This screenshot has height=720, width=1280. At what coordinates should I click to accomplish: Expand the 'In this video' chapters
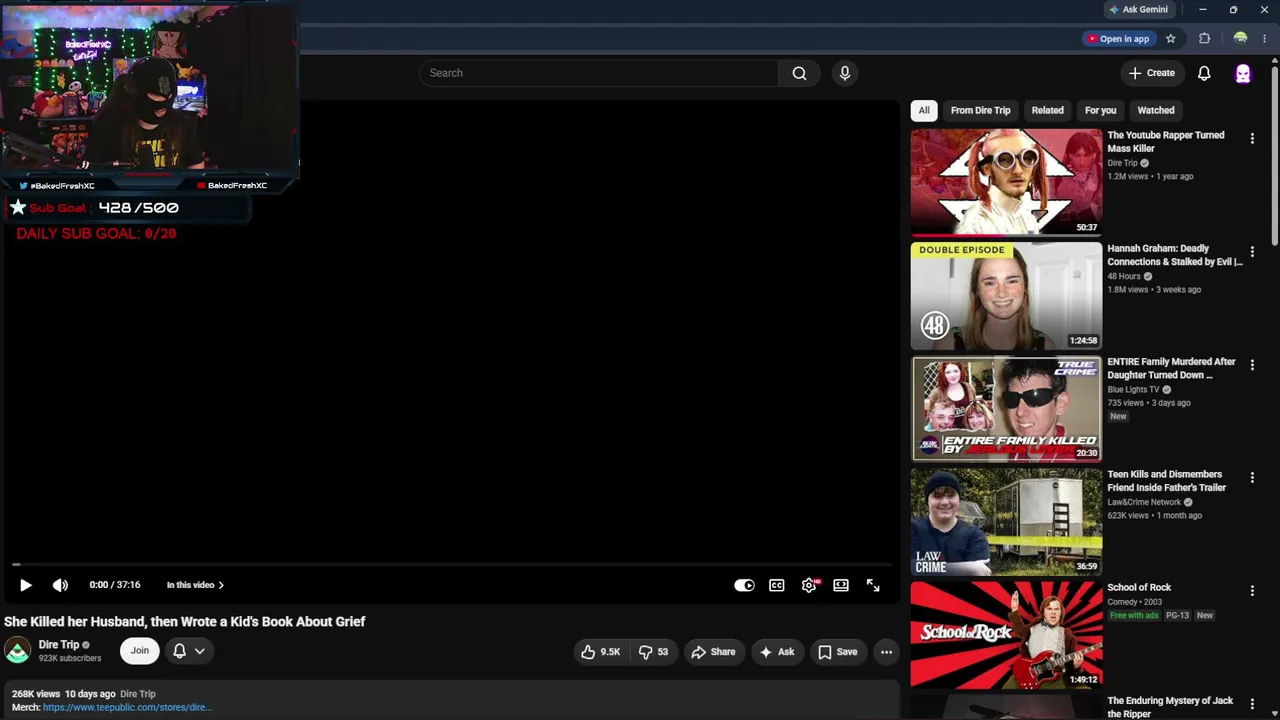(195, 585)
